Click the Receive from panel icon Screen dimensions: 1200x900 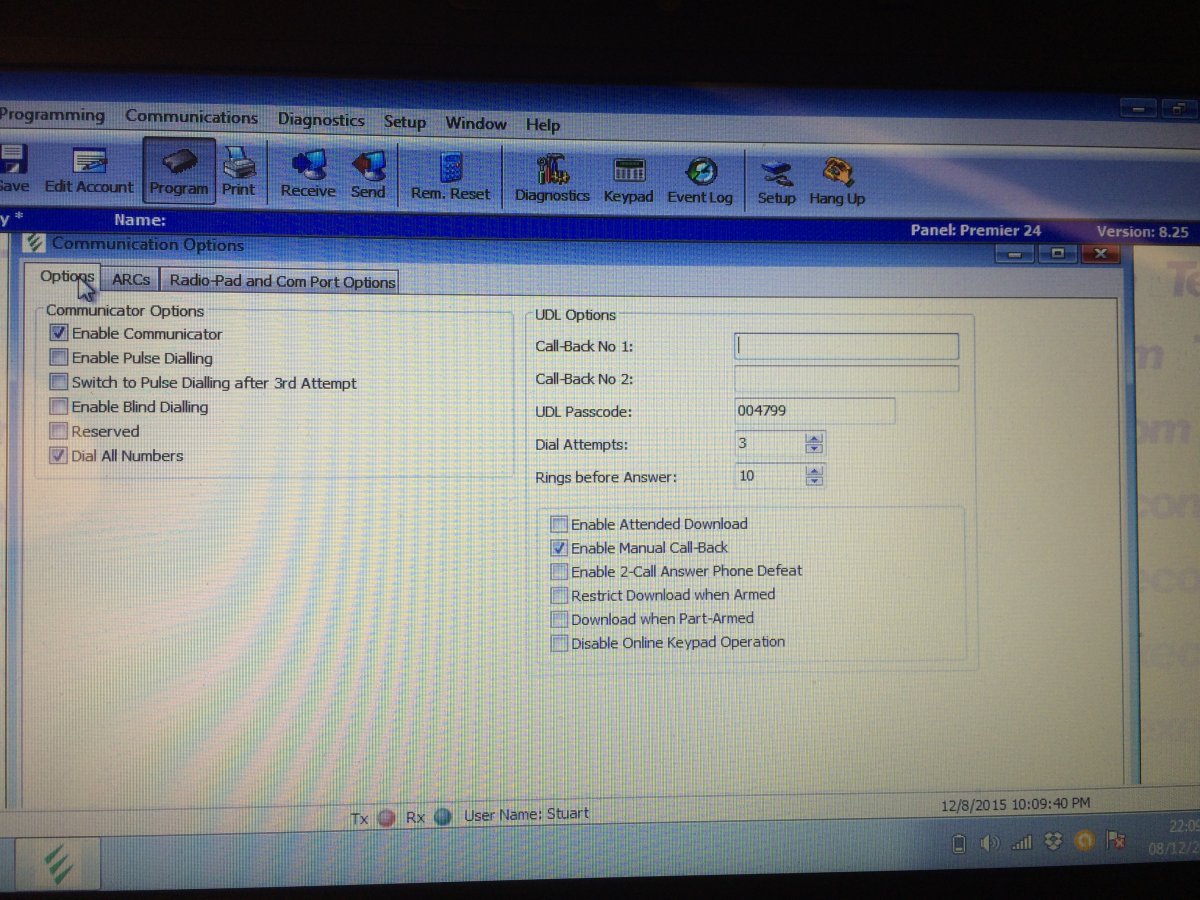click(x=308, y=172)
